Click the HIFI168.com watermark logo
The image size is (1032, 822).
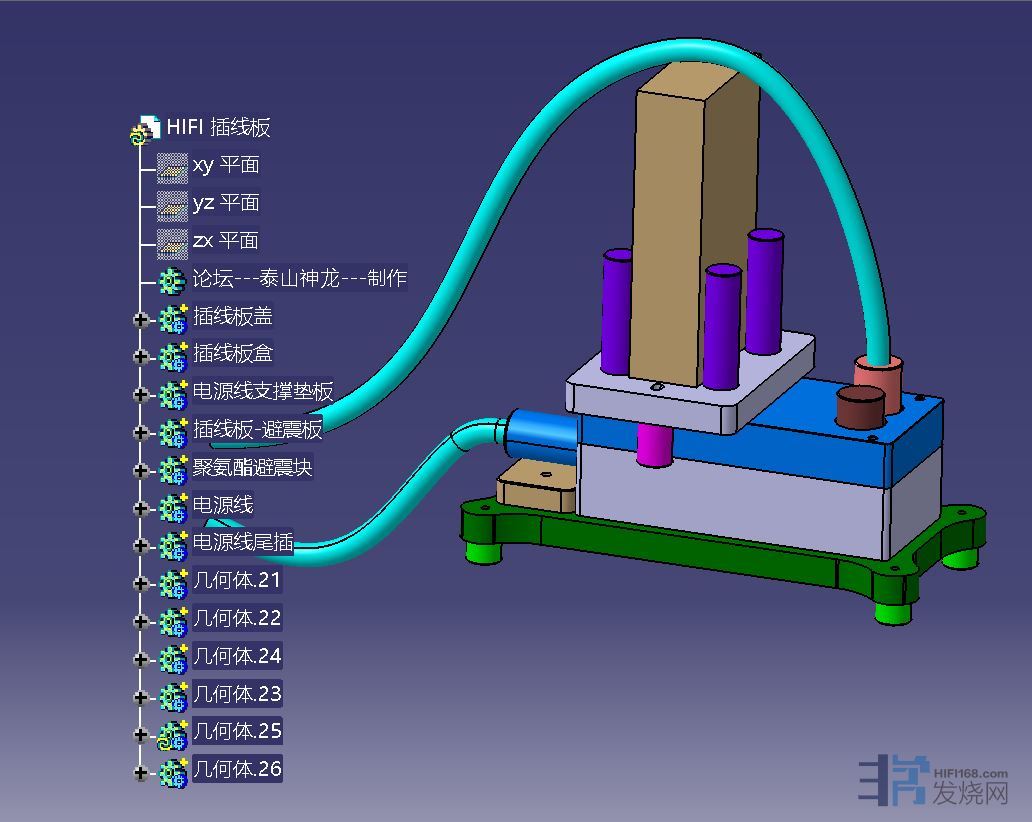click(x=934, y=784)
